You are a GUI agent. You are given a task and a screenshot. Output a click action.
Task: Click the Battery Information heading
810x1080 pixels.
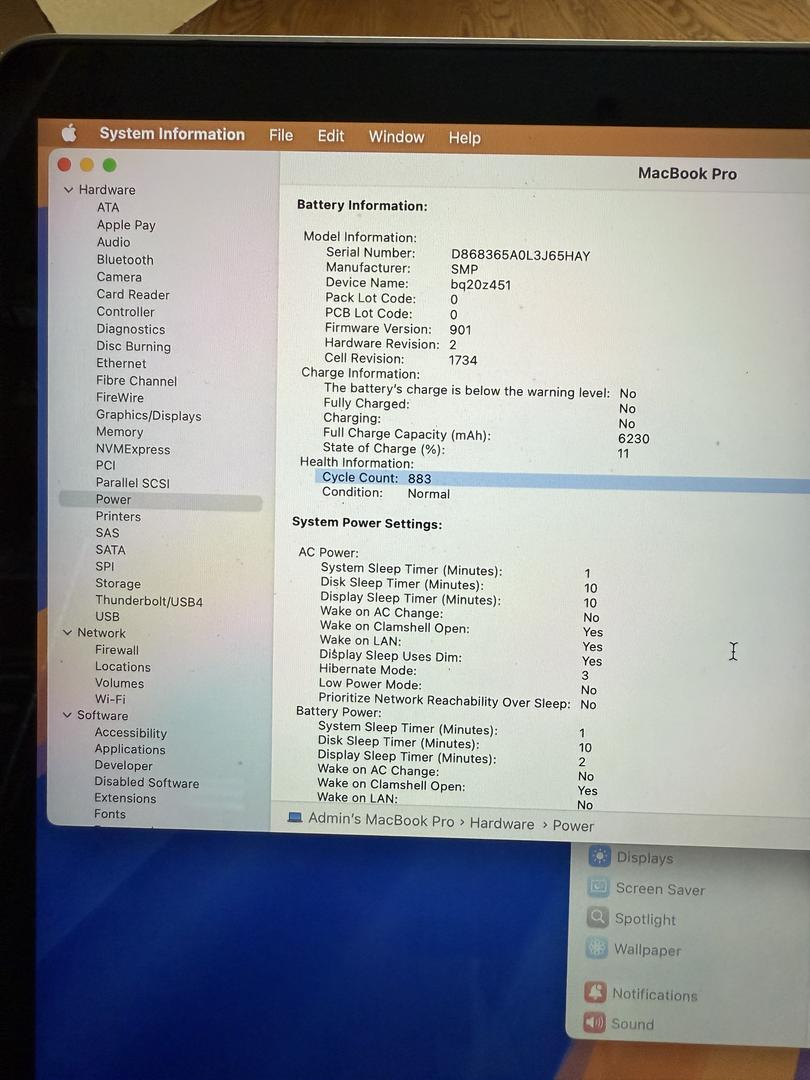[x=362, y=205]
